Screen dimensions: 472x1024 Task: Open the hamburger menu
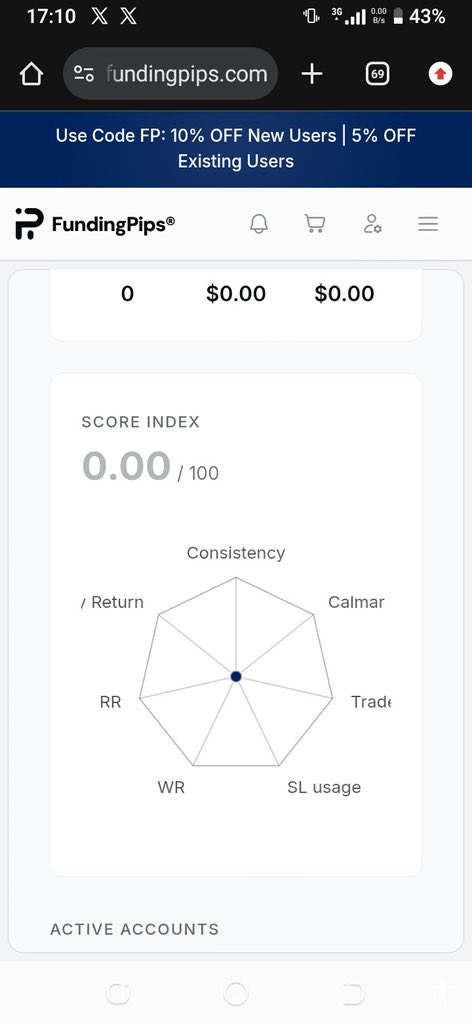click(428, 224)
